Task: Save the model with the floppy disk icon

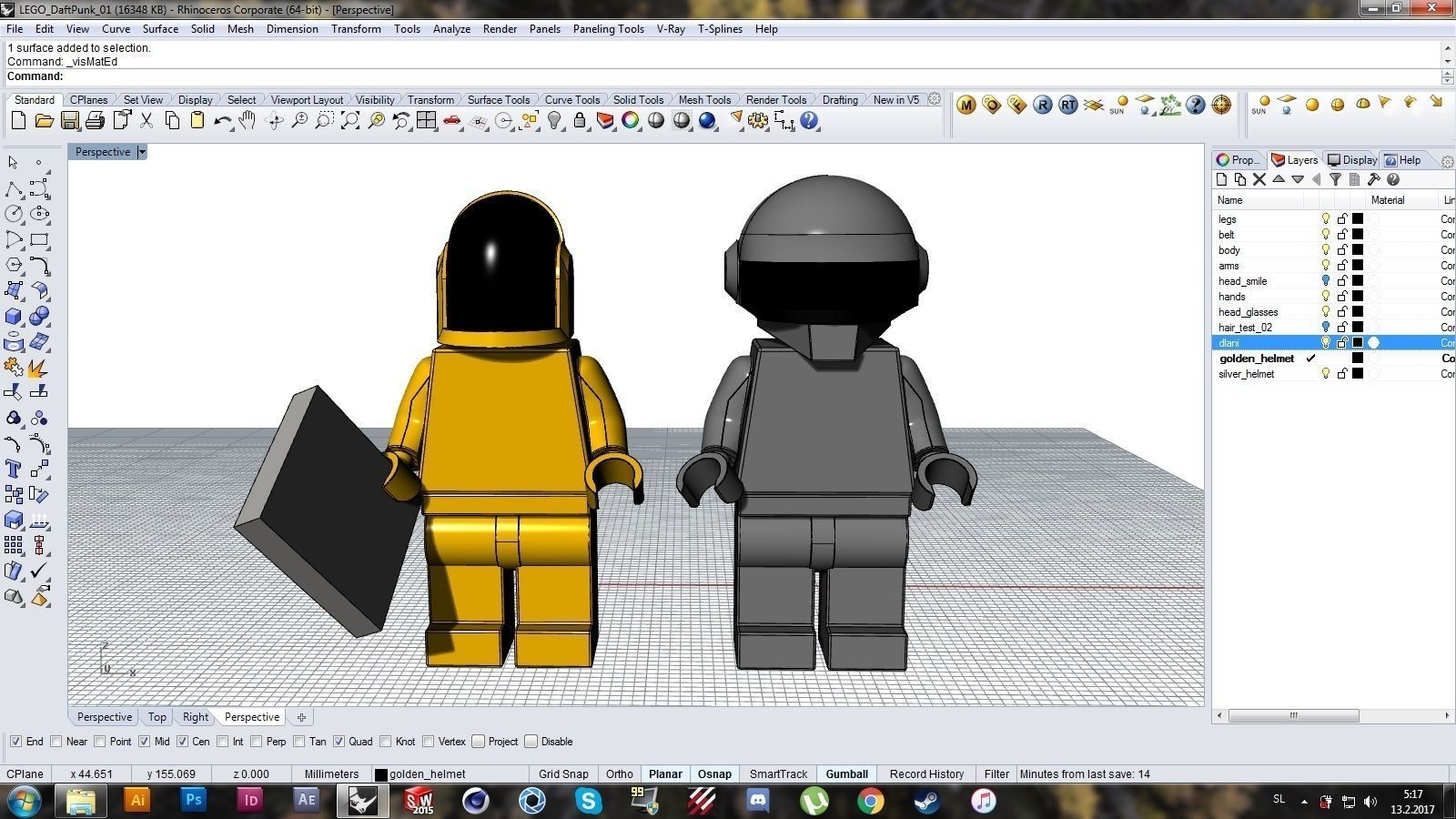Action: [69, 120]
